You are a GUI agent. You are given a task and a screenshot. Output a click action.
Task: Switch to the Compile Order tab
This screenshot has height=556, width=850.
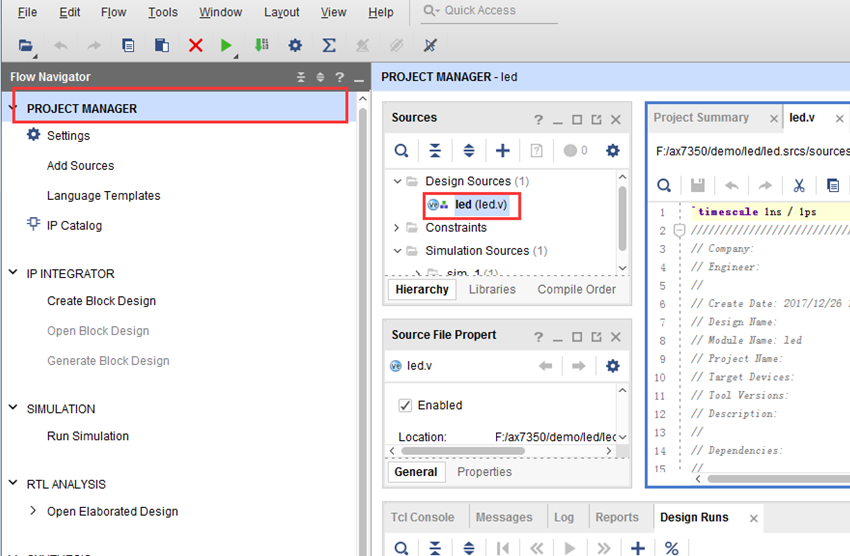point(576,289)
